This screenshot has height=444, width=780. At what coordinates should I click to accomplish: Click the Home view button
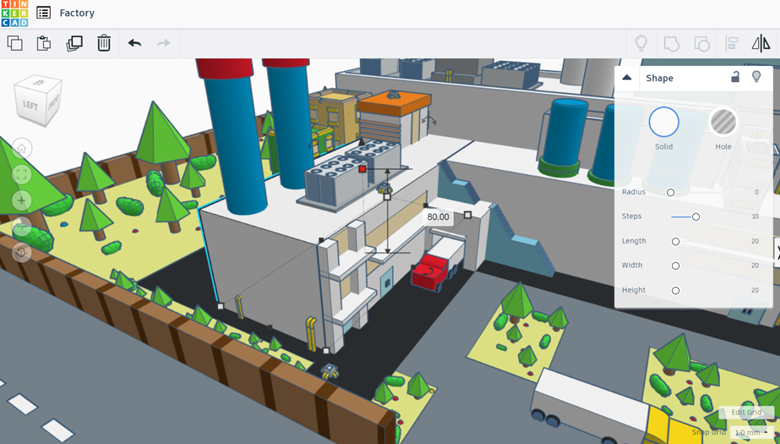(21, 148)
